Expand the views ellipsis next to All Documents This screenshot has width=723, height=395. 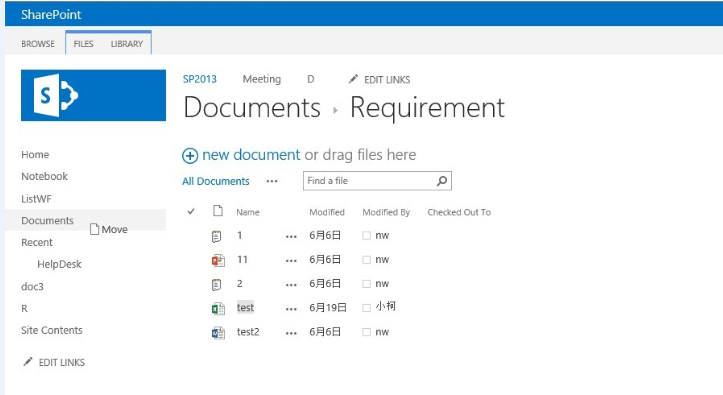272,181
